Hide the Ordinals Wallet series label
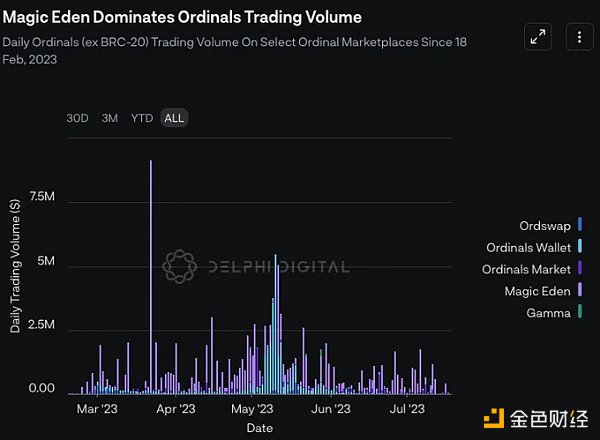Screen dimensions: 600x440 [526, 247]
